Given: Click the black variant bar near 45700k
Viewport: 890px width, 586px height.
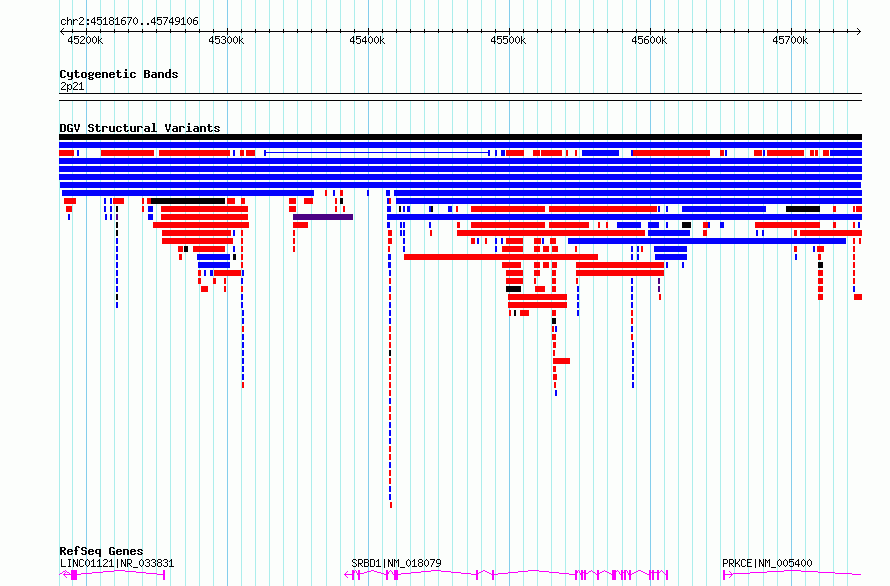Looking at the screenshot, I should (803, 209).
